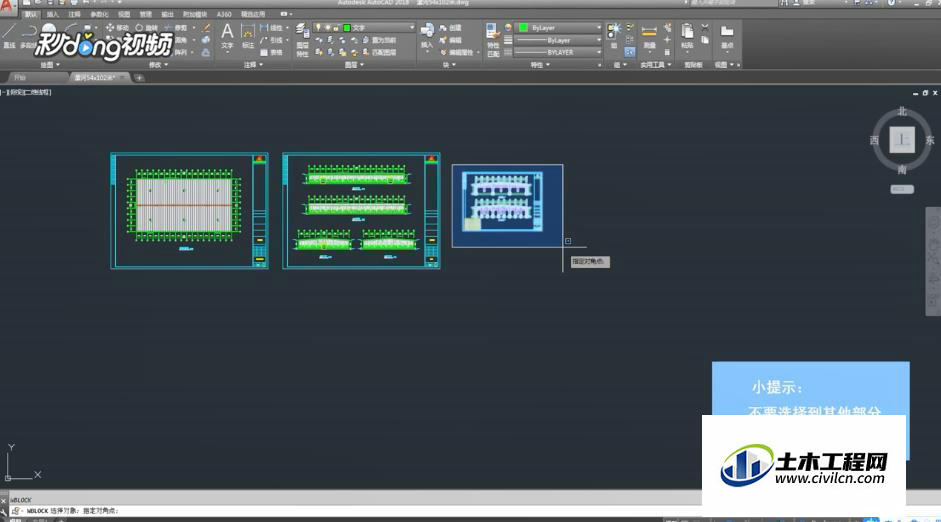
Task: Toggle the layer light bulb on/off icon
Action: click(319, 28)
